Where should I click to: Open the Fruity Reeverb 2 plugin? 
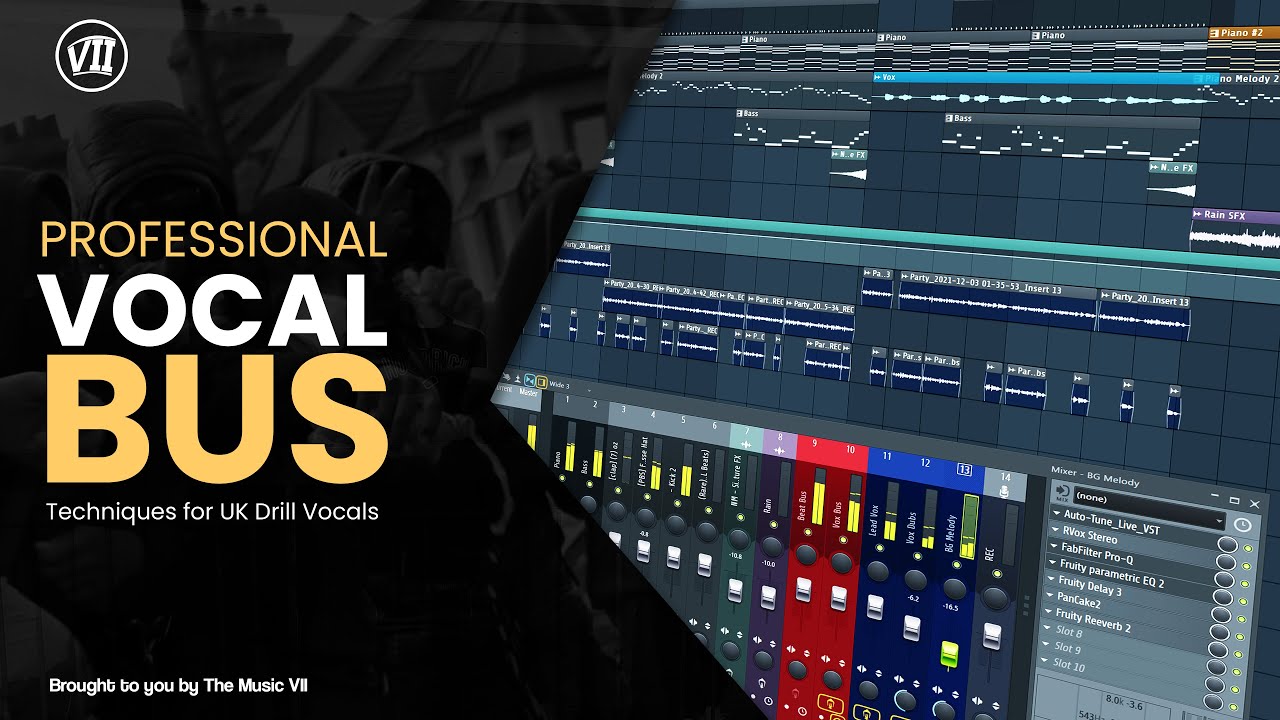pos(1093,622)
